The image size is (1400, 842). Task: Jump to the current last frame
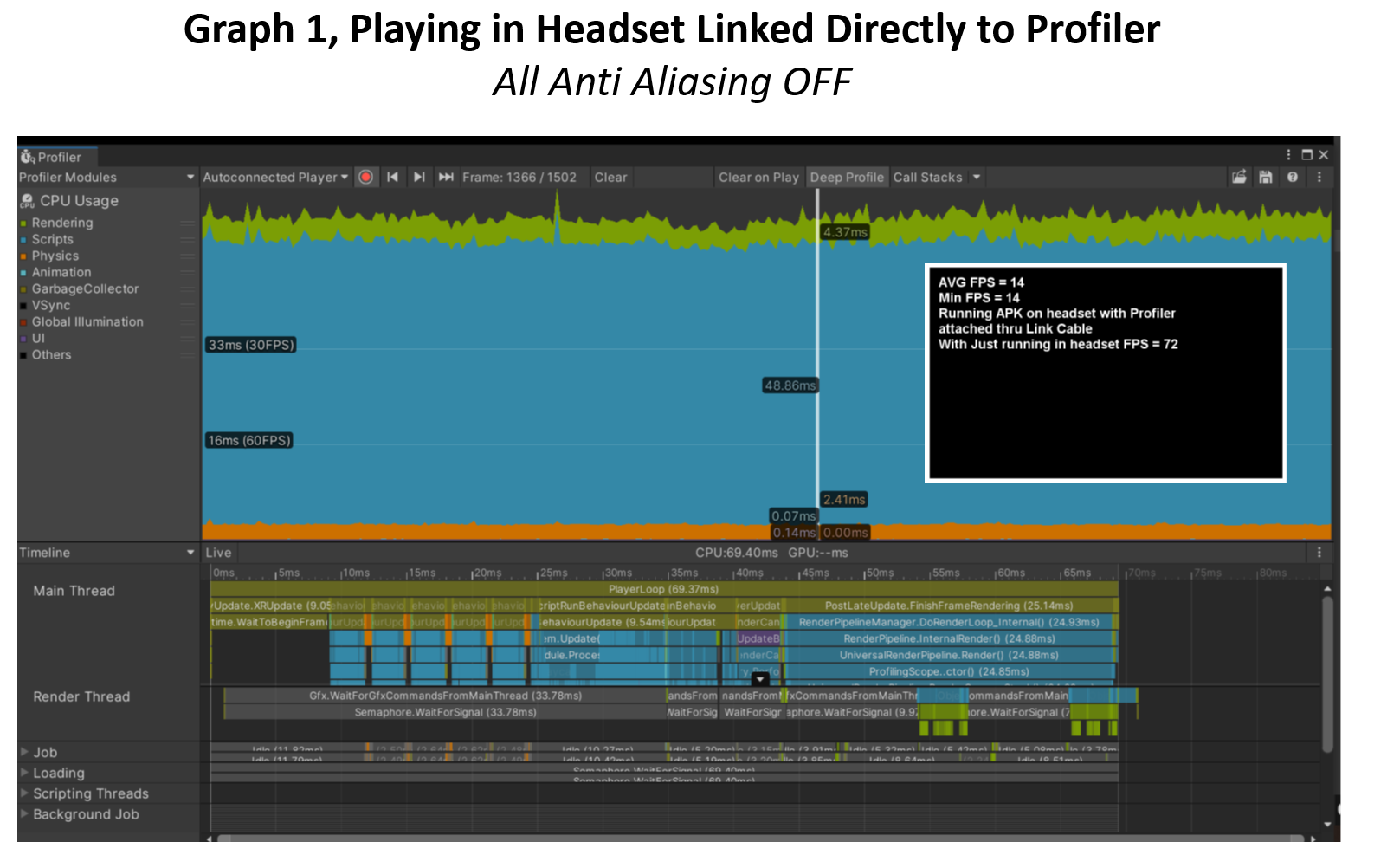[446, 177]
